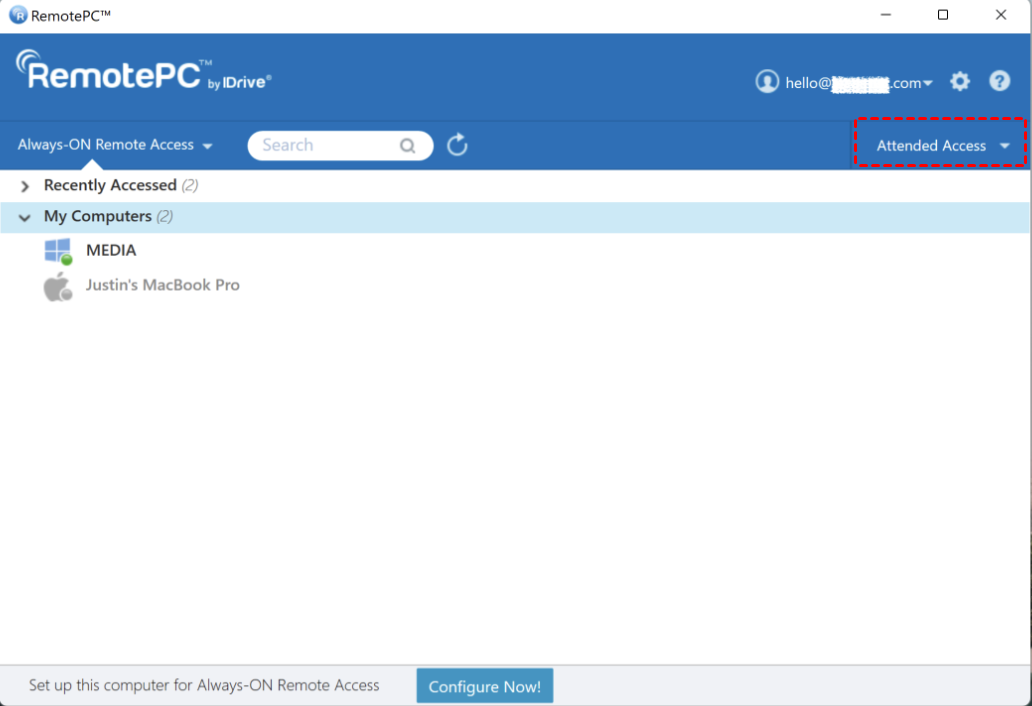Click the Configure Now! button
Image resolution: width=1032 pixels, height=706 pixels.
(484, 686)
